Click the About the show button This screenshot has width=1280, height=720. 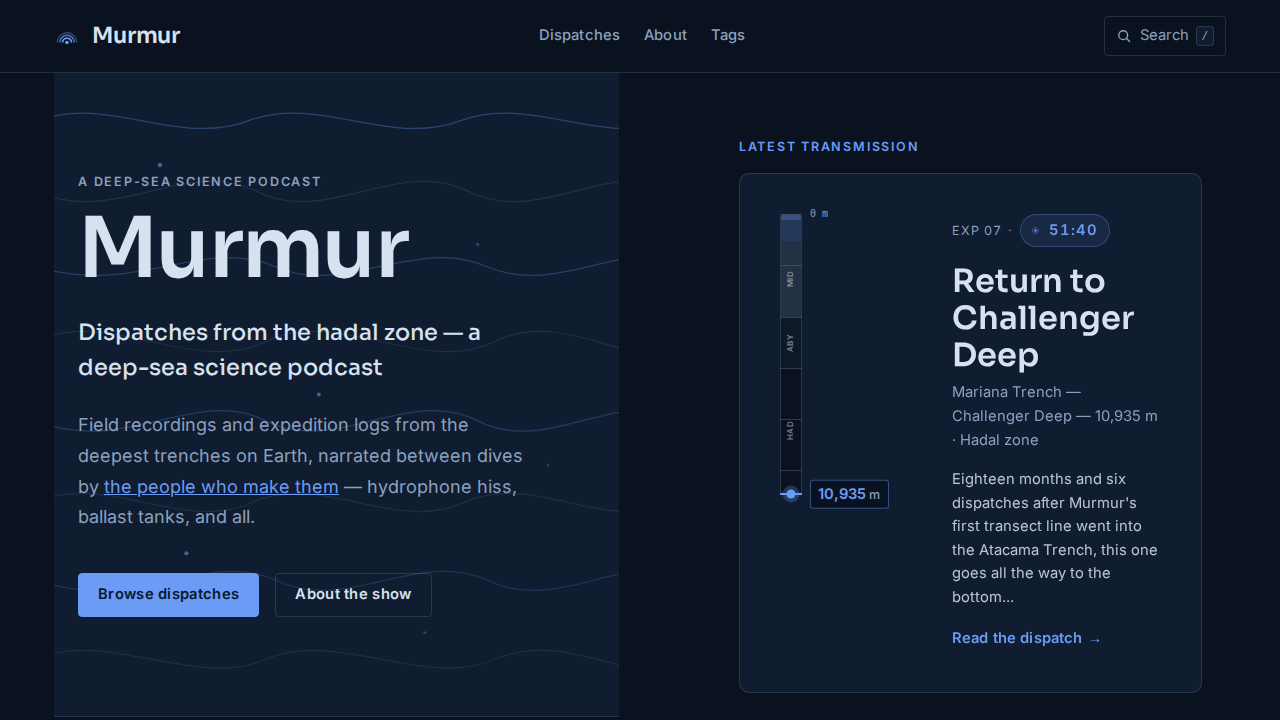click(x=353, y=595)
